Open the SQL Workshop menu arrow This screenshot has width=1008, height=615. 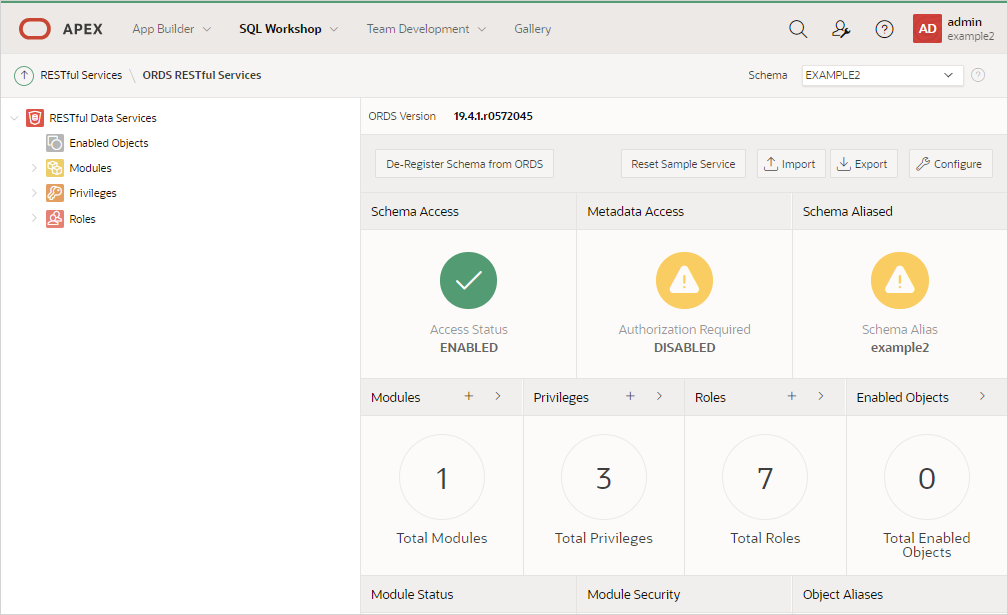(334, 30)
